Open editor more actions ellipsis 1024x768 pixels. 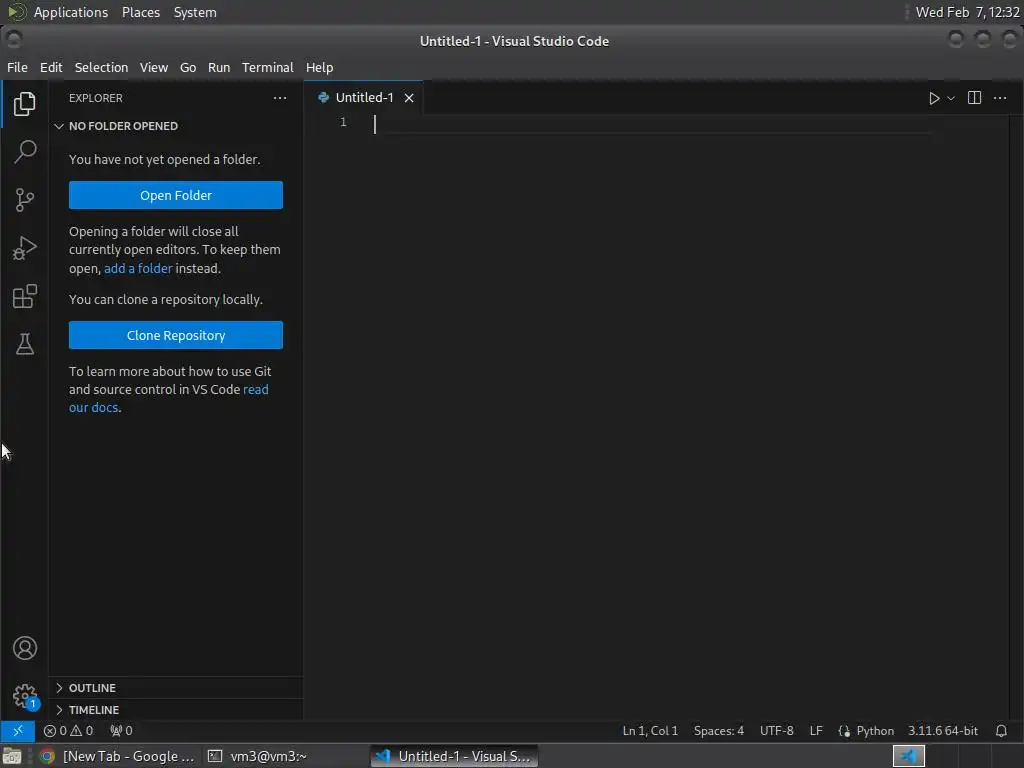coord(1000,98)
